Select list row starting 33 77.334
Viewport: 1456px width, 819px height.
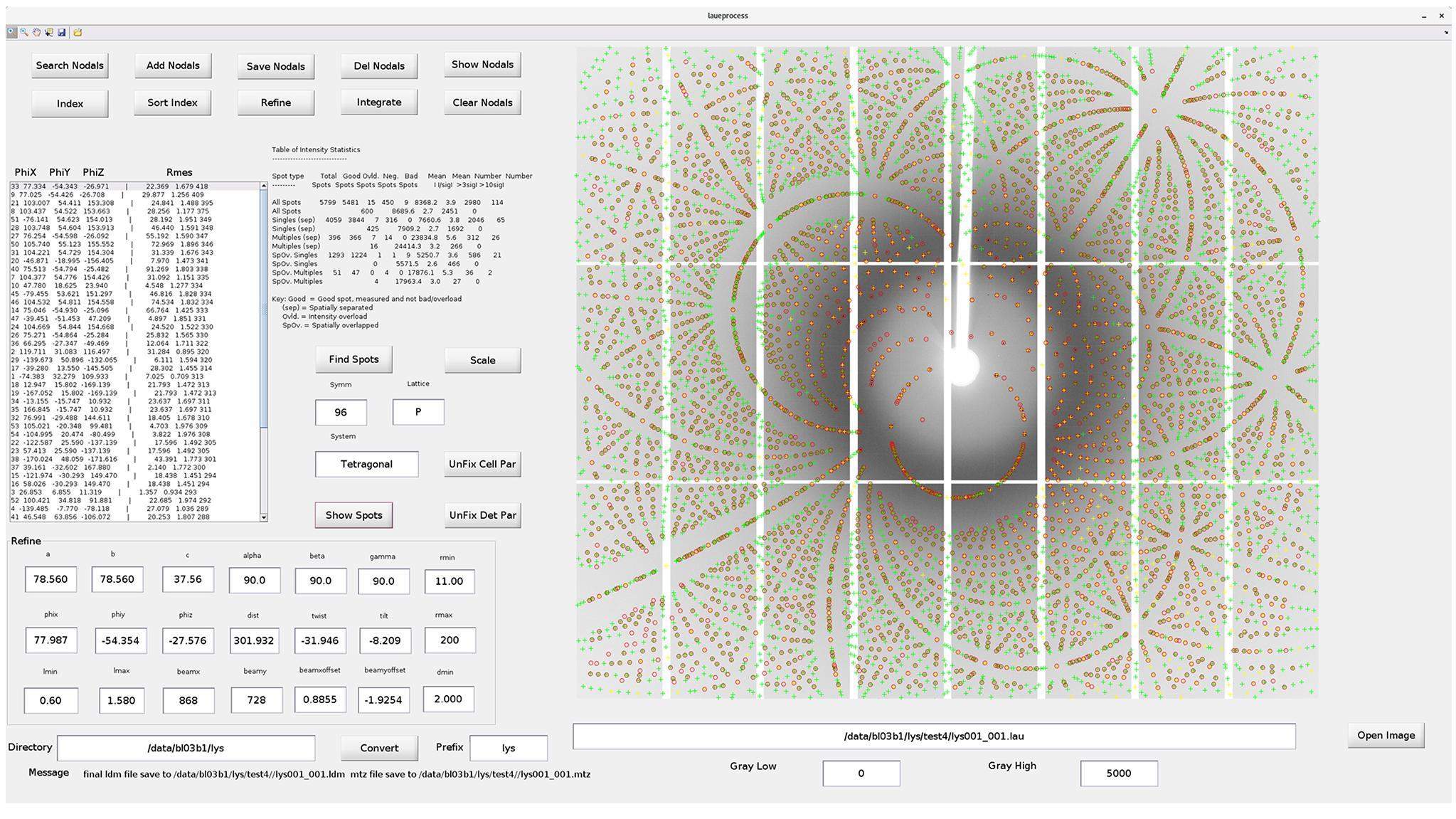click(135, 186)
